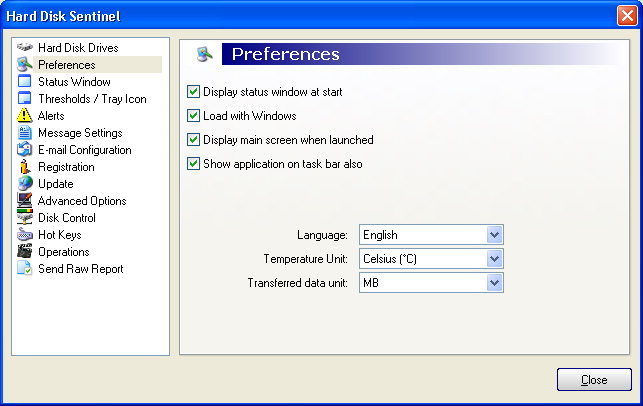Click the Temperature Unit: label
The height and width of the screenshot is (406, 643).
(306, 259)
